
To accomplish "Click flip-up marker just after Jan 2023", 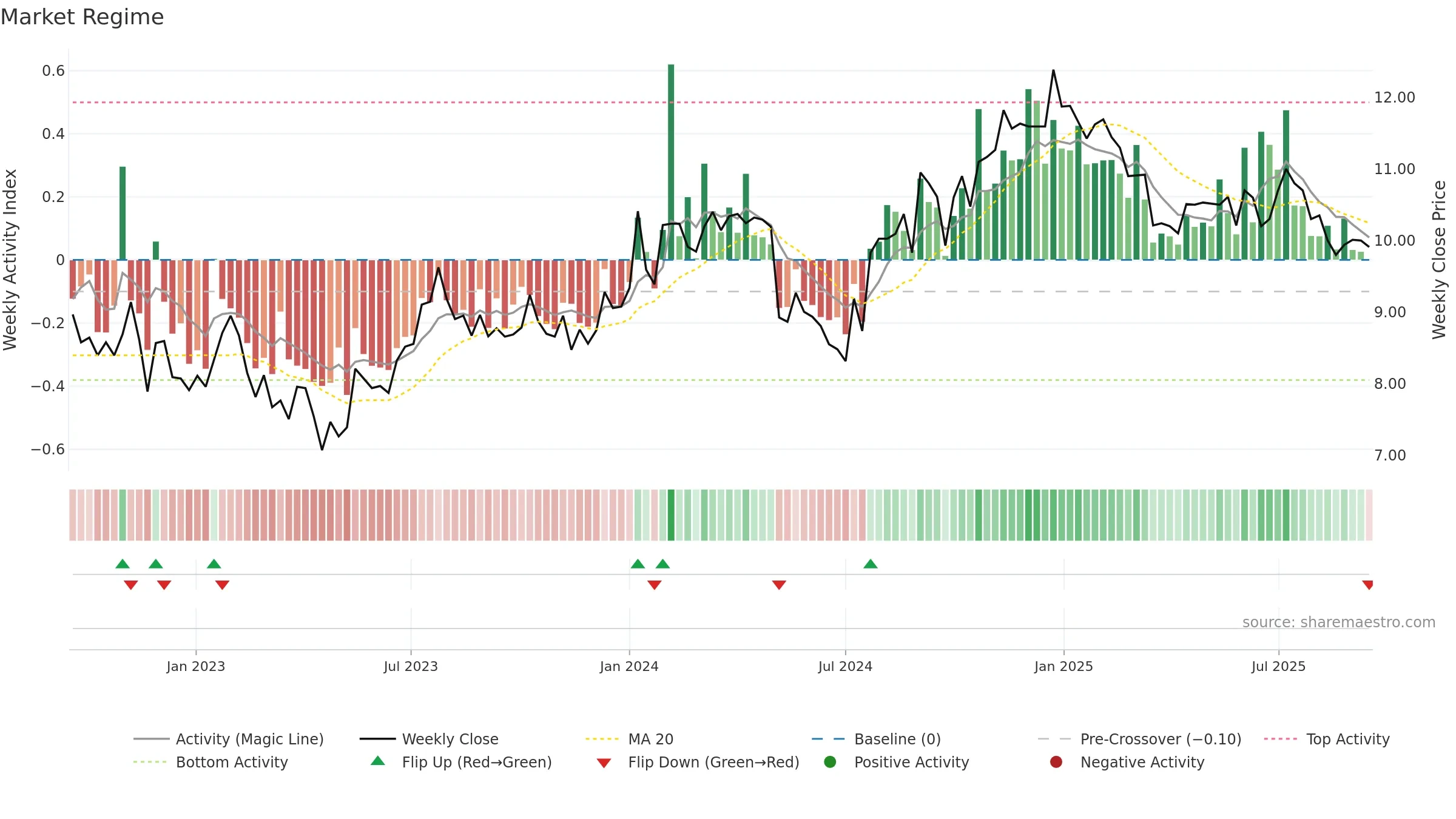I will coord(214,564).
